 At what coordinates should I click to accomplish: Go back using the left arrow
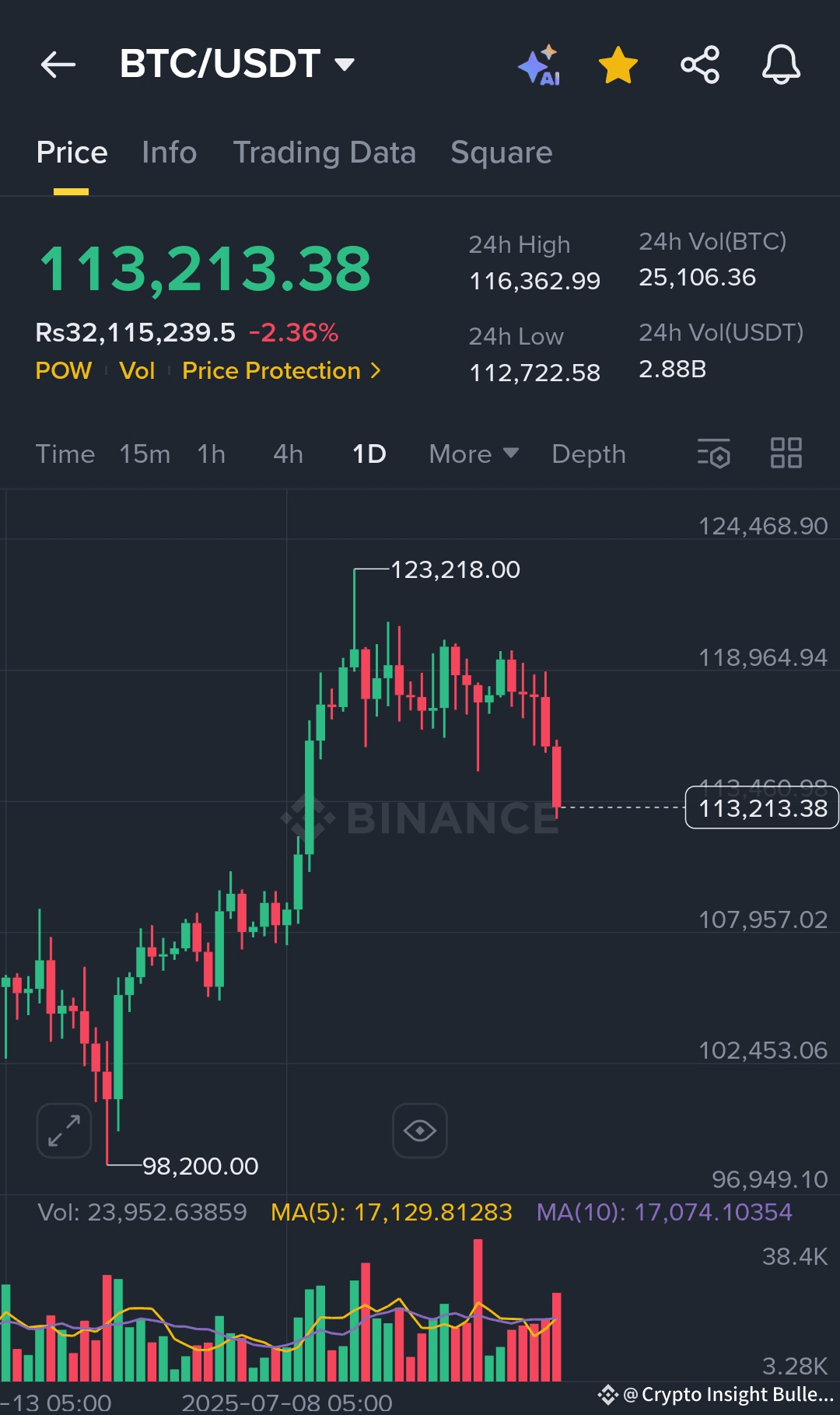point(58,65)
